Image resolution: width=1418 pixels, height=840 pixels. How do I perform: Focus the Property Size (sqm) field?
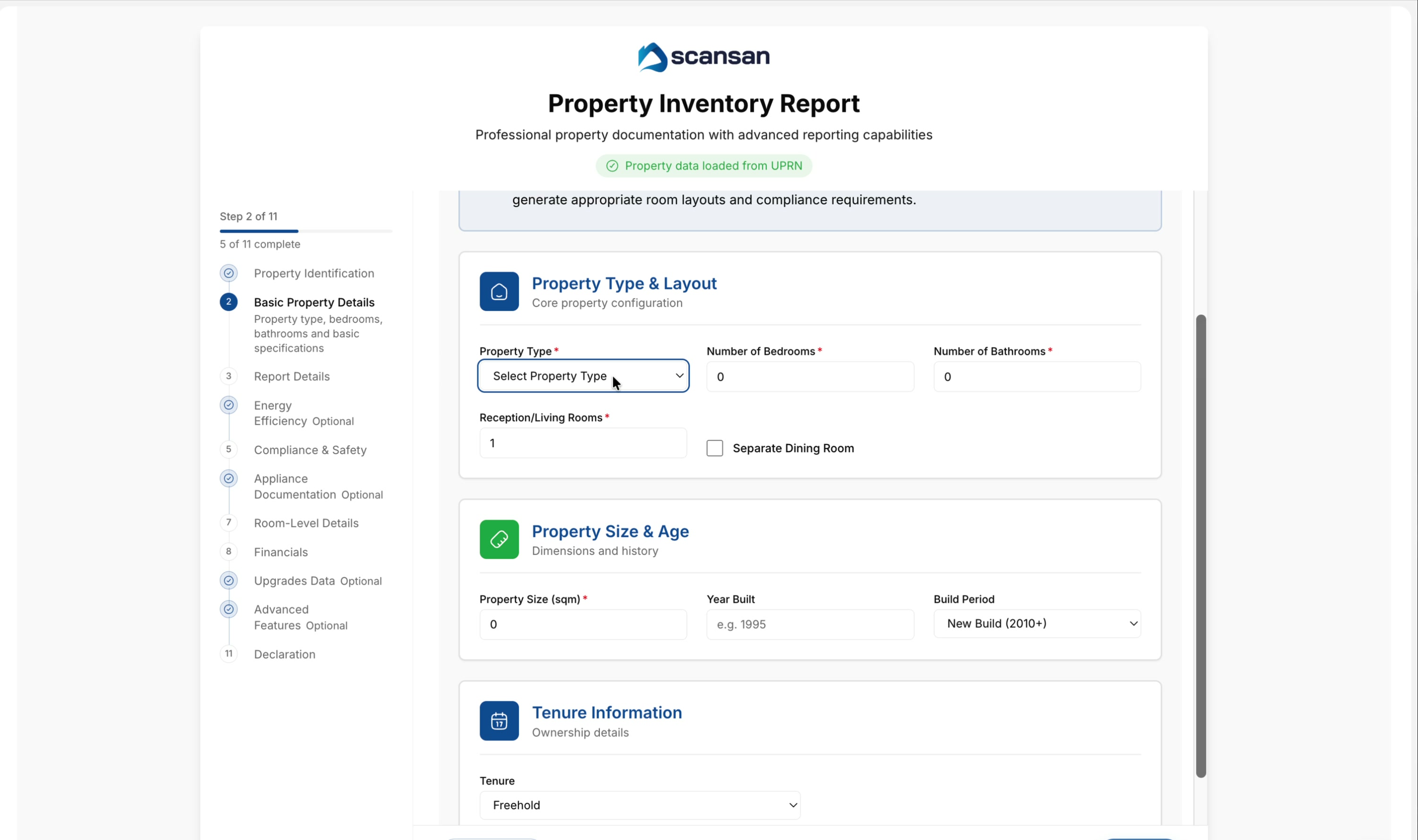coord(583,625)
